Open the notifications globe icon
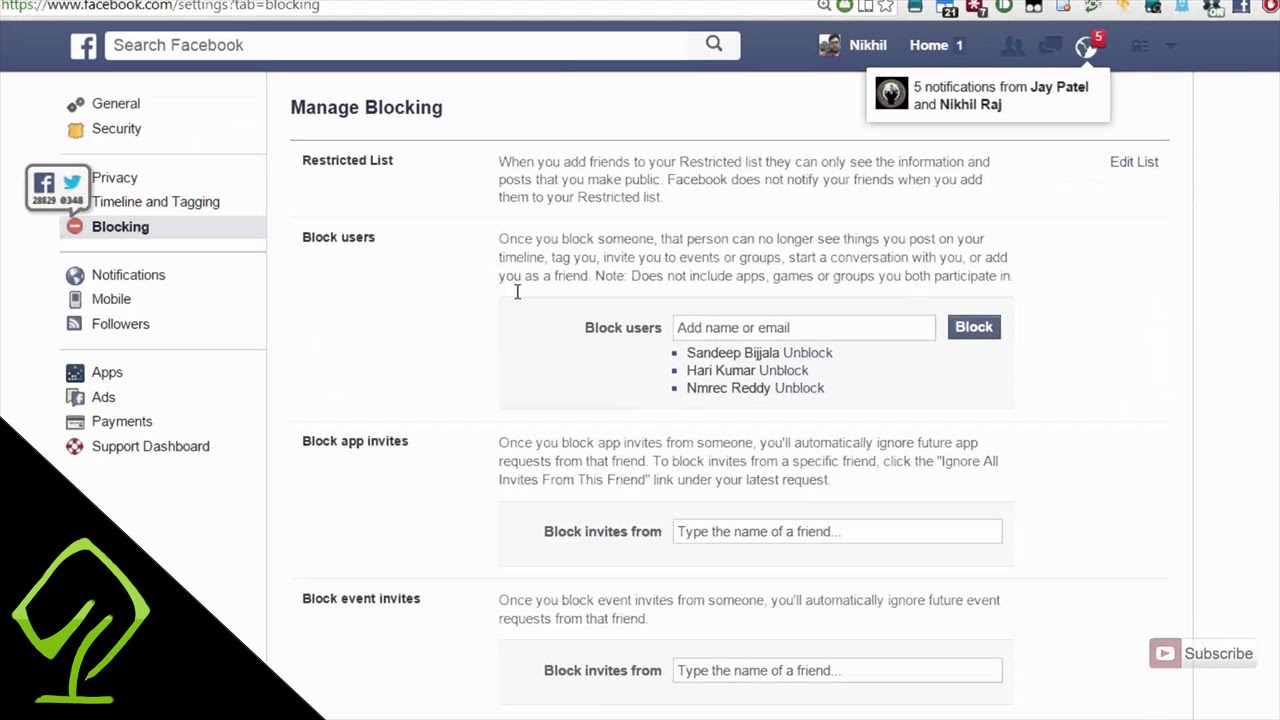1280x720 pixels. tap(1086, 46)
